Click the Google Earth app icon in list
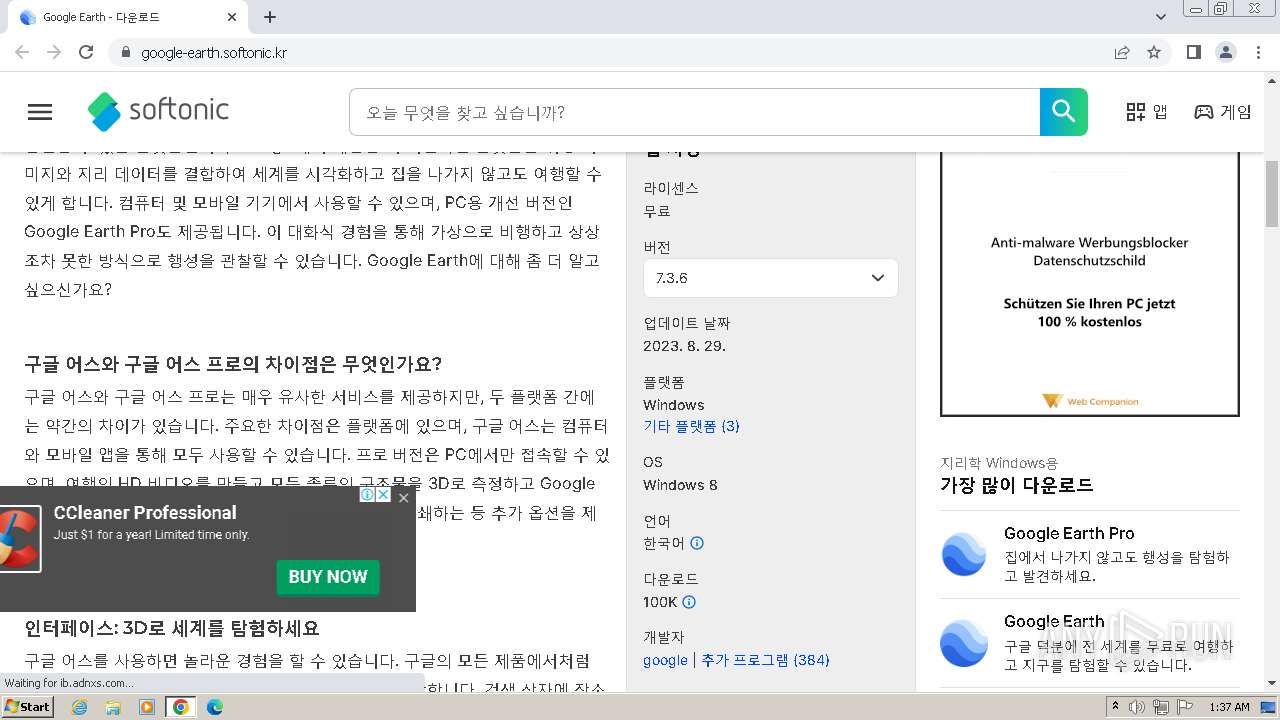 click(964, 642)
